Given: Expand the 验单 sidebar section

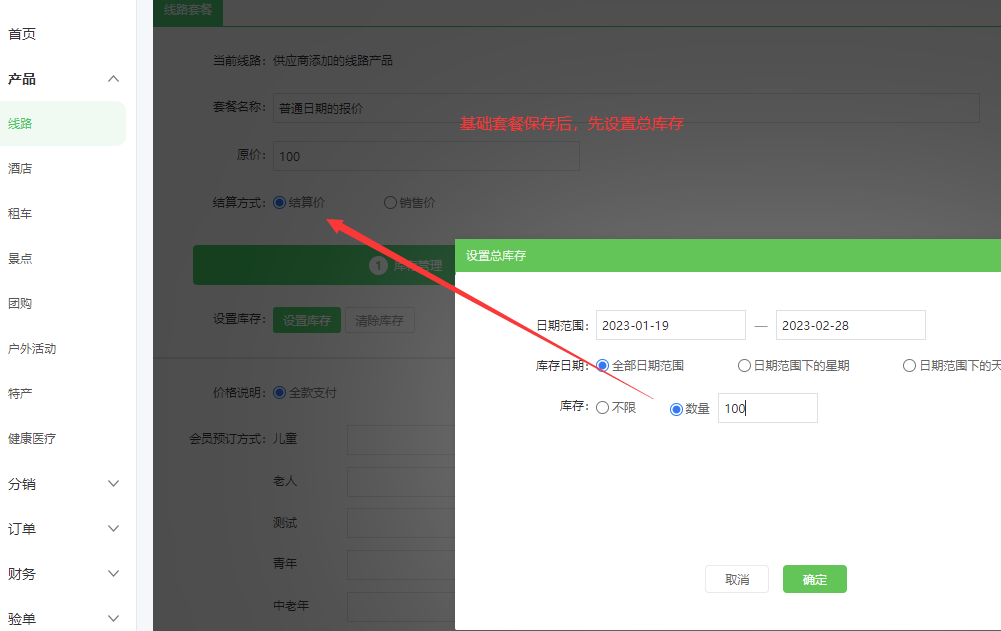Looking at the screenshot, I should [113, 619].
